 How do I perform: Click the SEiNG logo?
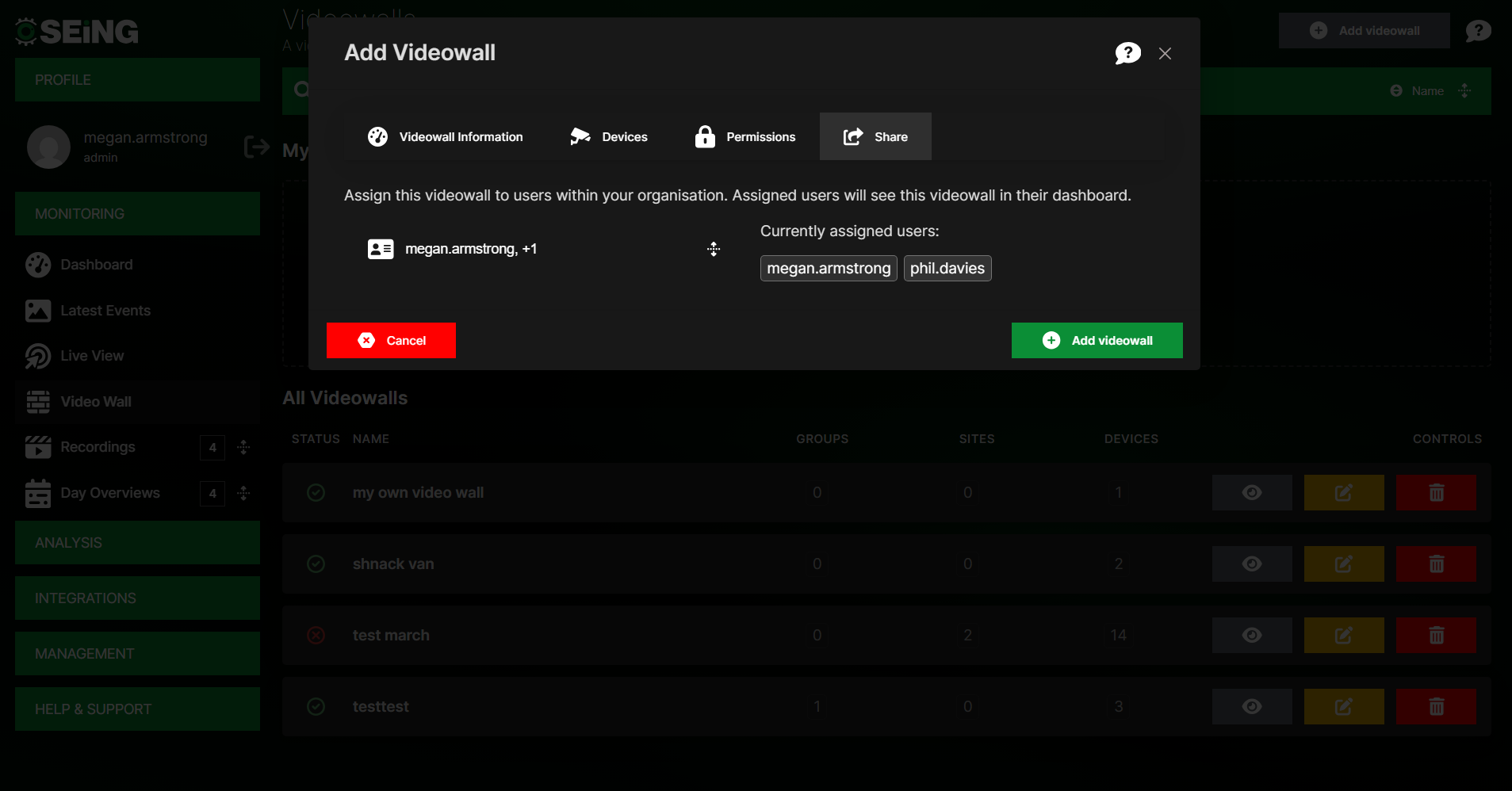pos(75,32)
